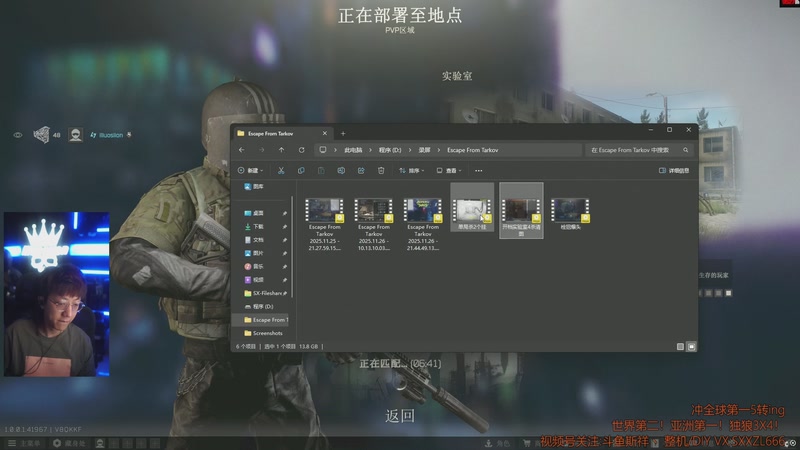Image resolution: width=800 pixels, height=450 pixels.
Task: Click 返回 to cancel game matchmaking
Action: click(400, 416)
